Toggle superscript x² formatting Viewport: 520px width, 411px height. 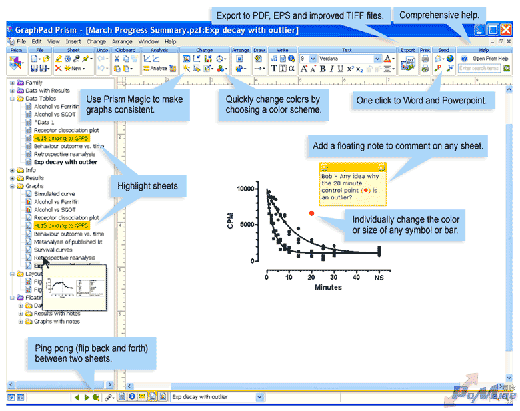coord(350,69)
